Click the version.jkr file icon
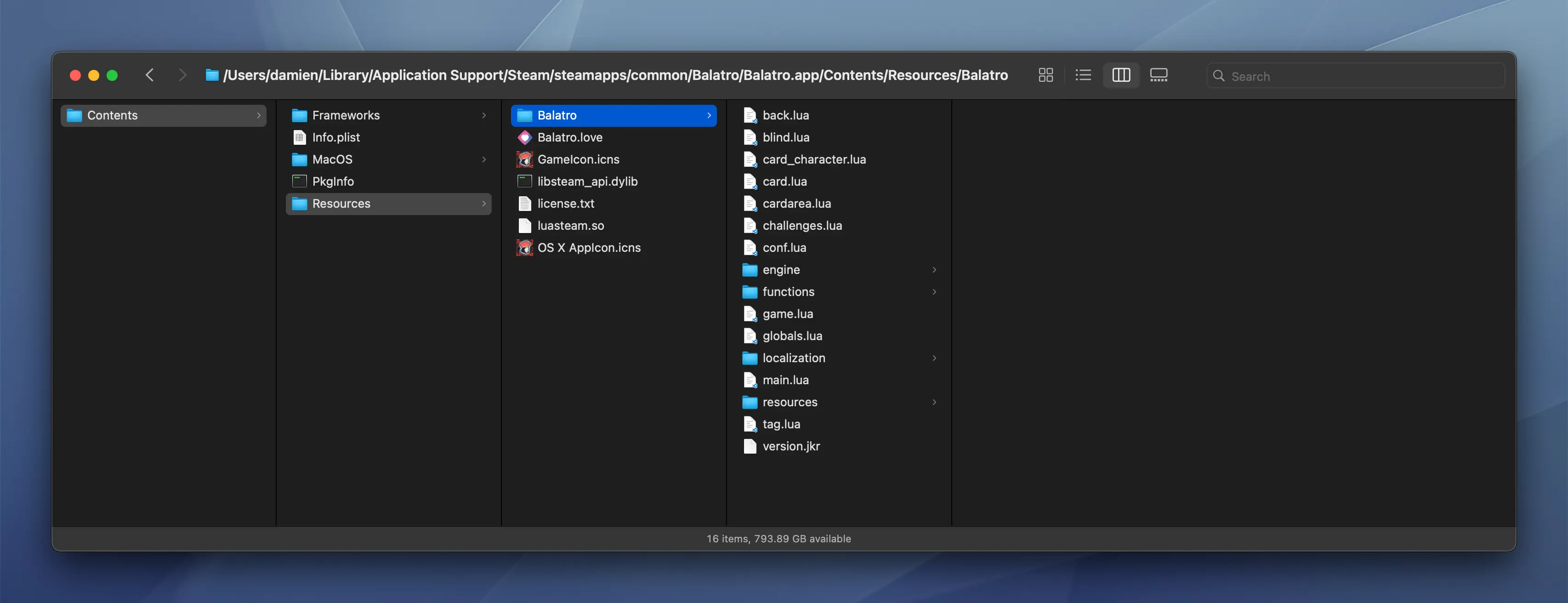The image size is (1568, 603). (750, 446)
